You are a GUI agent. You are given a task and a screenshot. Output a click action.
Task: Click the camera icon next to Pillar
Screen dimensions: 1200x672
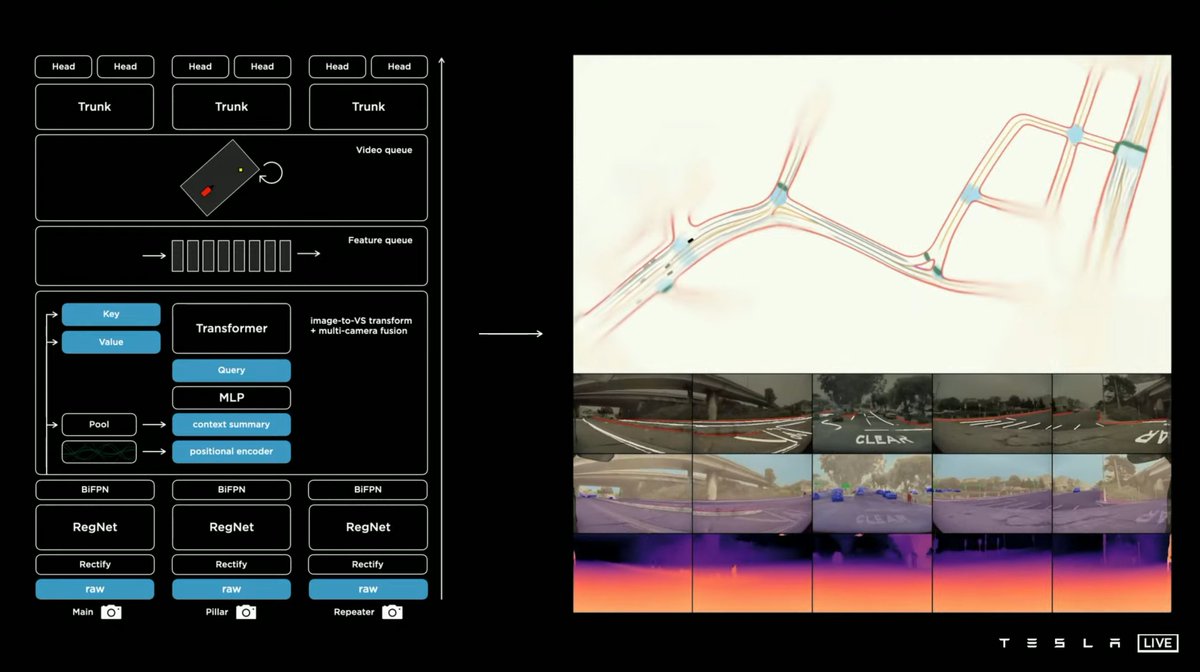[x=246, y=612]
